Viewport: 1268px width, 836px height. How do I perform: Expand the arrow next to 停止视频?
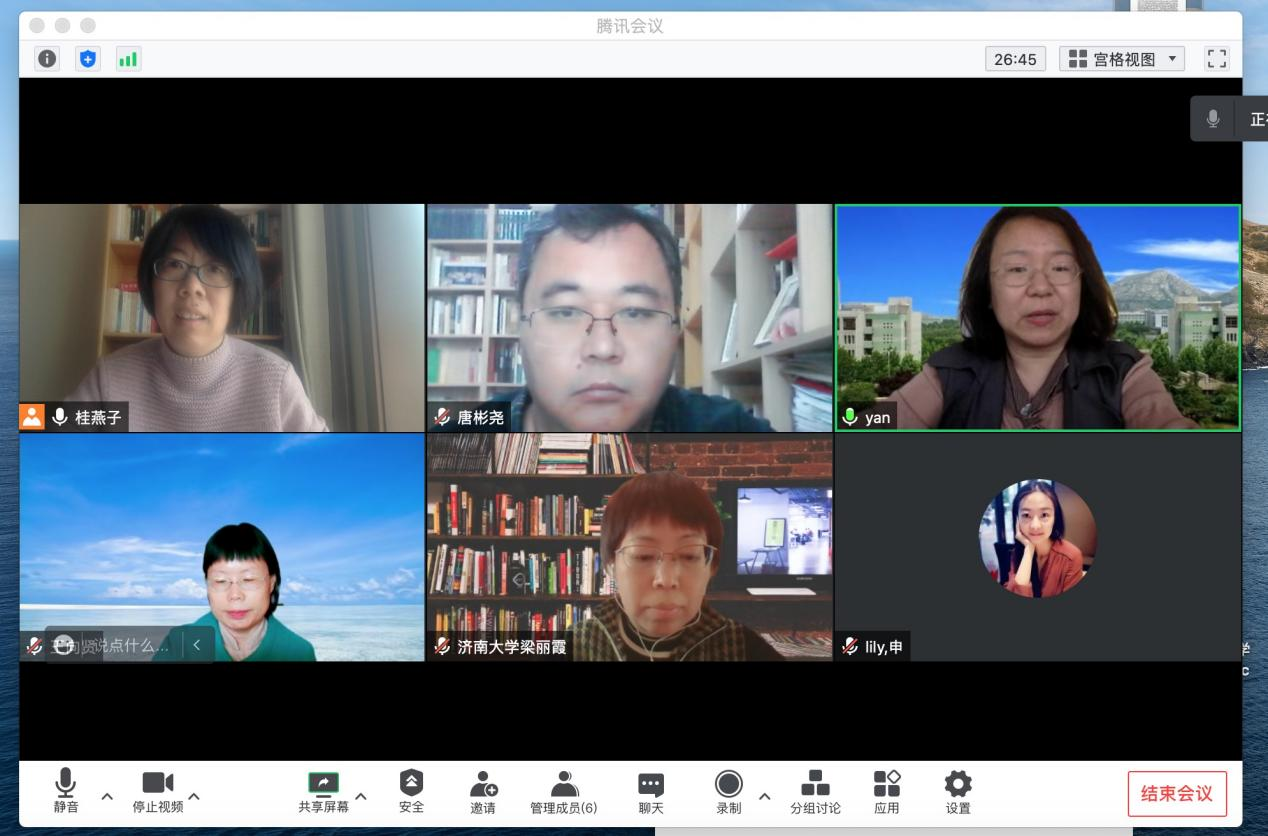194,796
